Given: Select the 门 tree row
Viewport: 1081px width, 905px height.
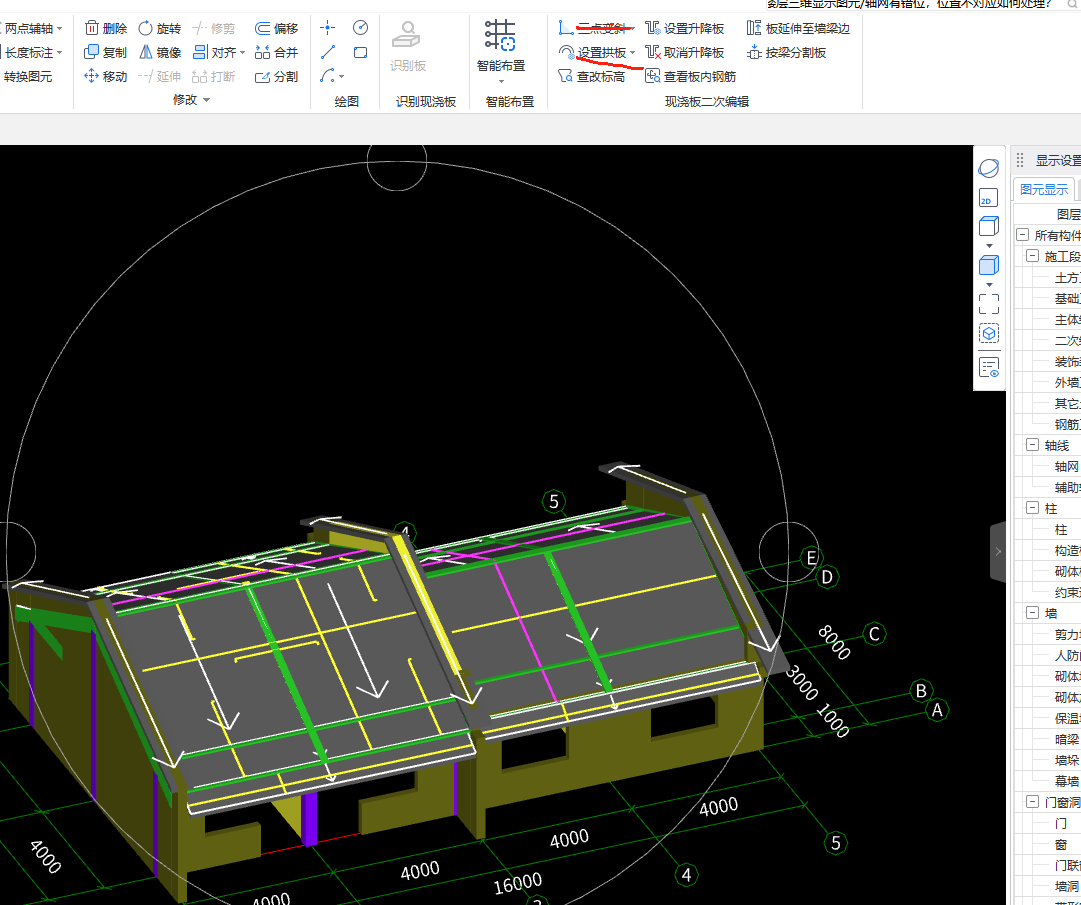Looking at the screenshot, I should pos(1062,823).
